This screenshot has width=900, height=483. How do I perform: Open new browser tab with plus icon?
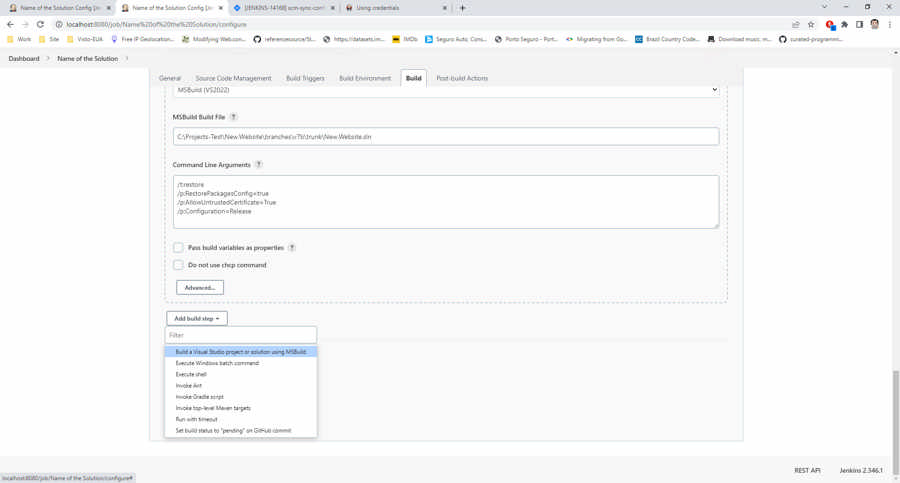pyautogui.click(x=462, y=8)
